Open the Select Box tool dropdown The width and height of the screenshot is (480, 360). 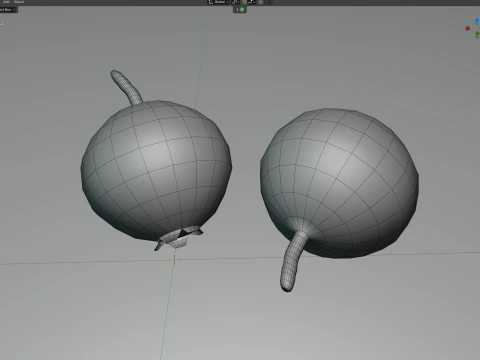click(8, 10)
